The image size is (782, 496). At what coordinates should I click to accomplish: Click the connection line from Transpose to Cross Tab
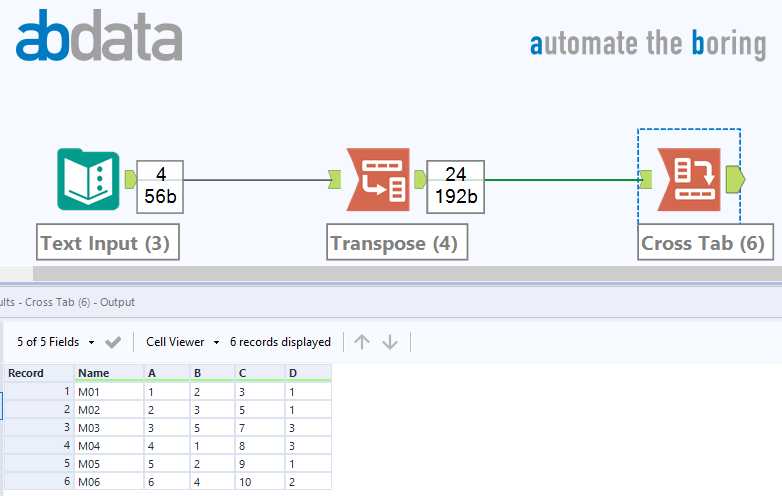pyautogui.click(x=562, y=179)
